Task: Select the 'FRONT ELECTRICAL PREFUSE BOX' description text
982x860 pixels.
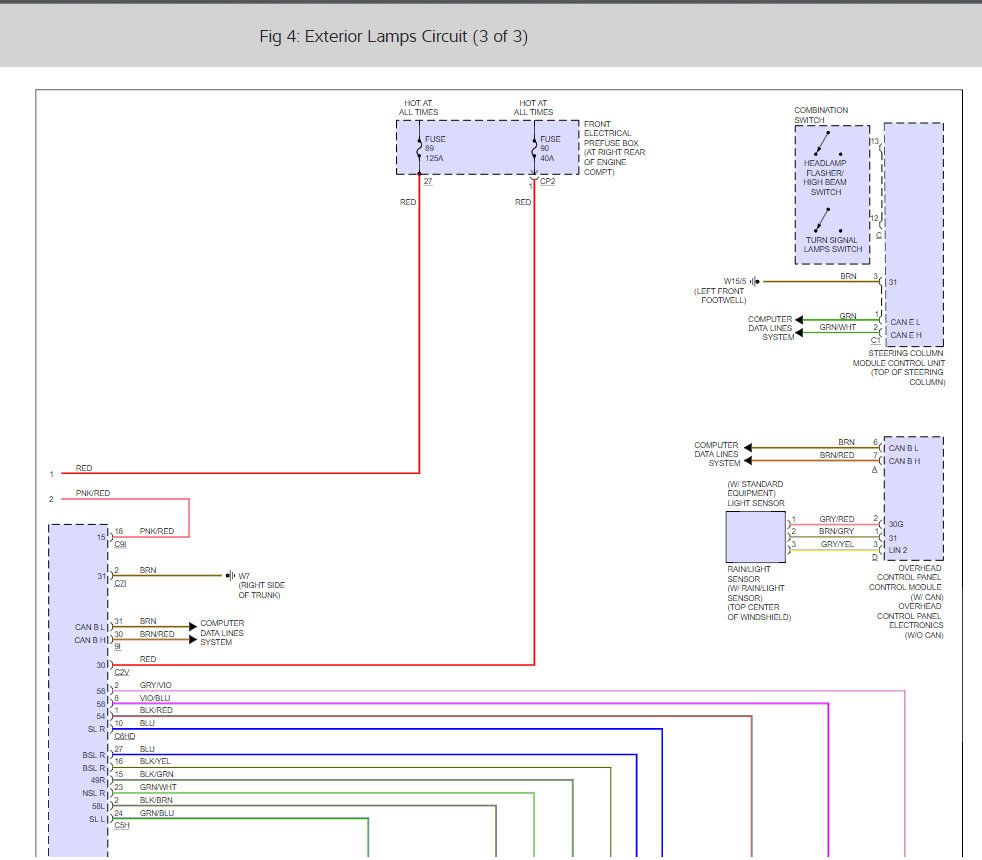Action: pos(614,148)
